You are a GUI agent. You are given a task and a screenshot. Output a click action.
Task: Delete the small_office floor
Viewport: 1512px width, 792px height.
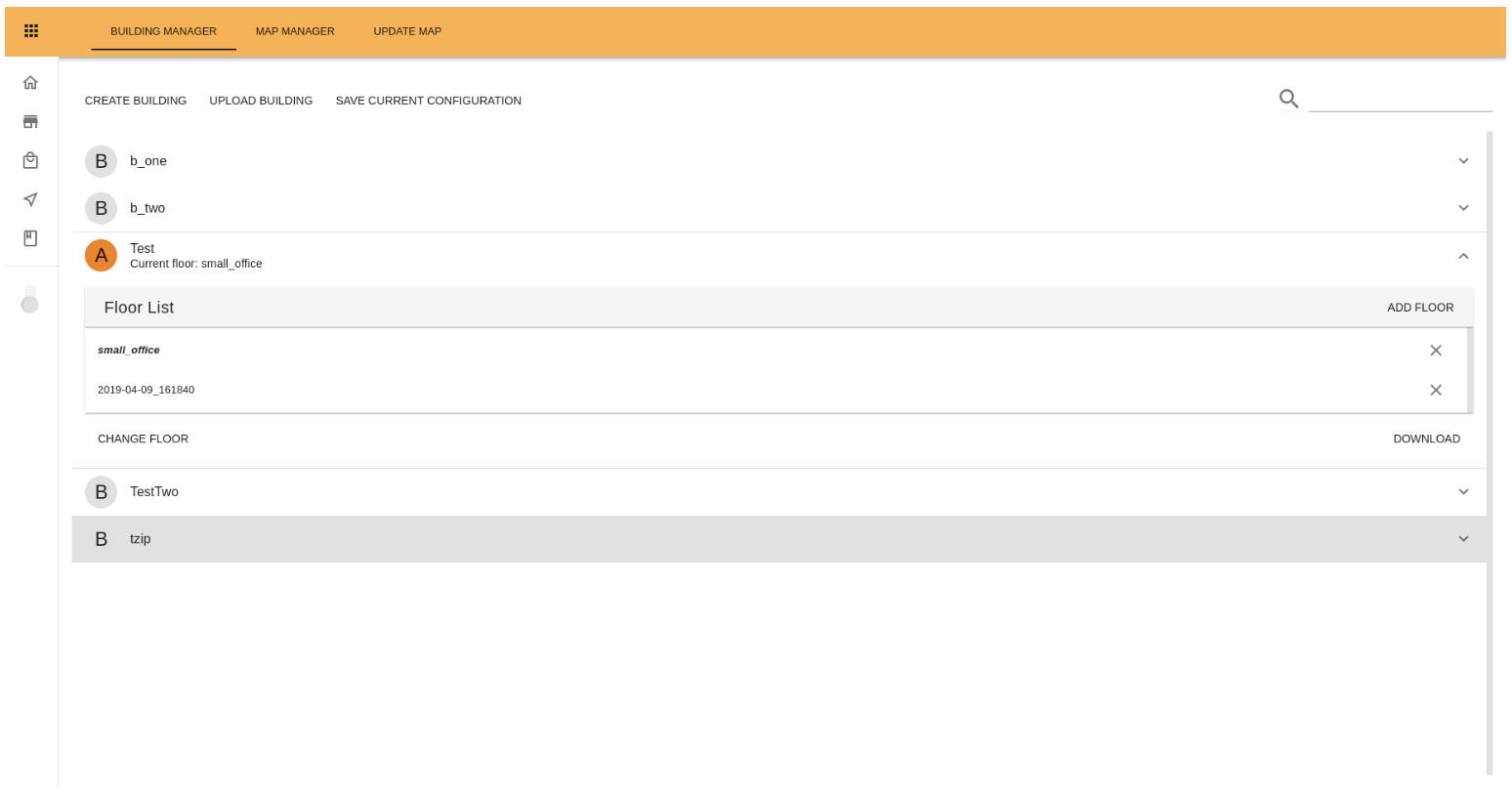click(x=1436, y=351)
